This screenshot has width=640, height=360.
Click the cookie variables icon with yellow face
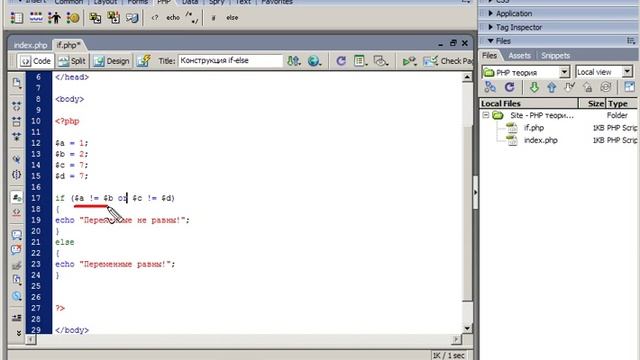[x=73, y=18]
